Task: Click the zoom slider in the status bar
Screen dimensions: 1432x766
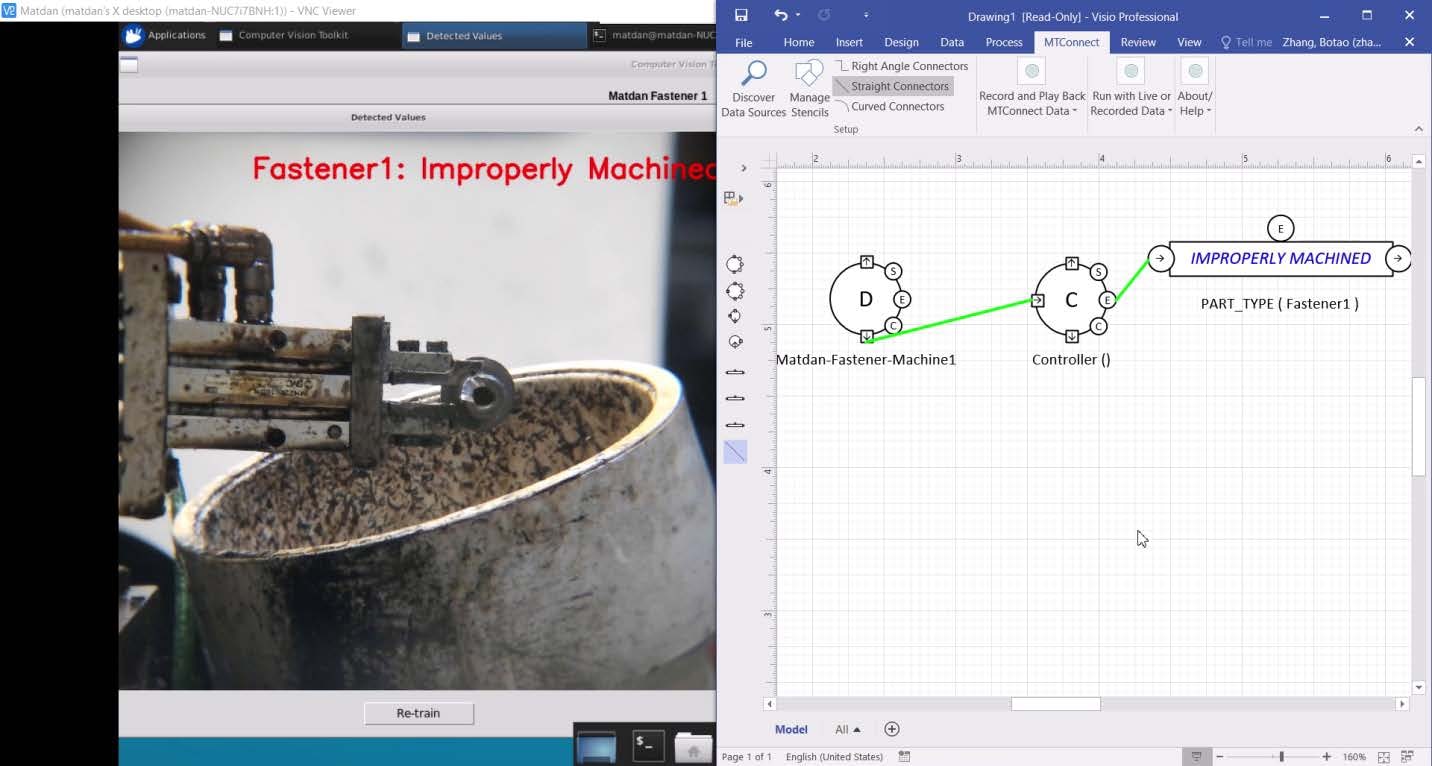Action: 1281,757
